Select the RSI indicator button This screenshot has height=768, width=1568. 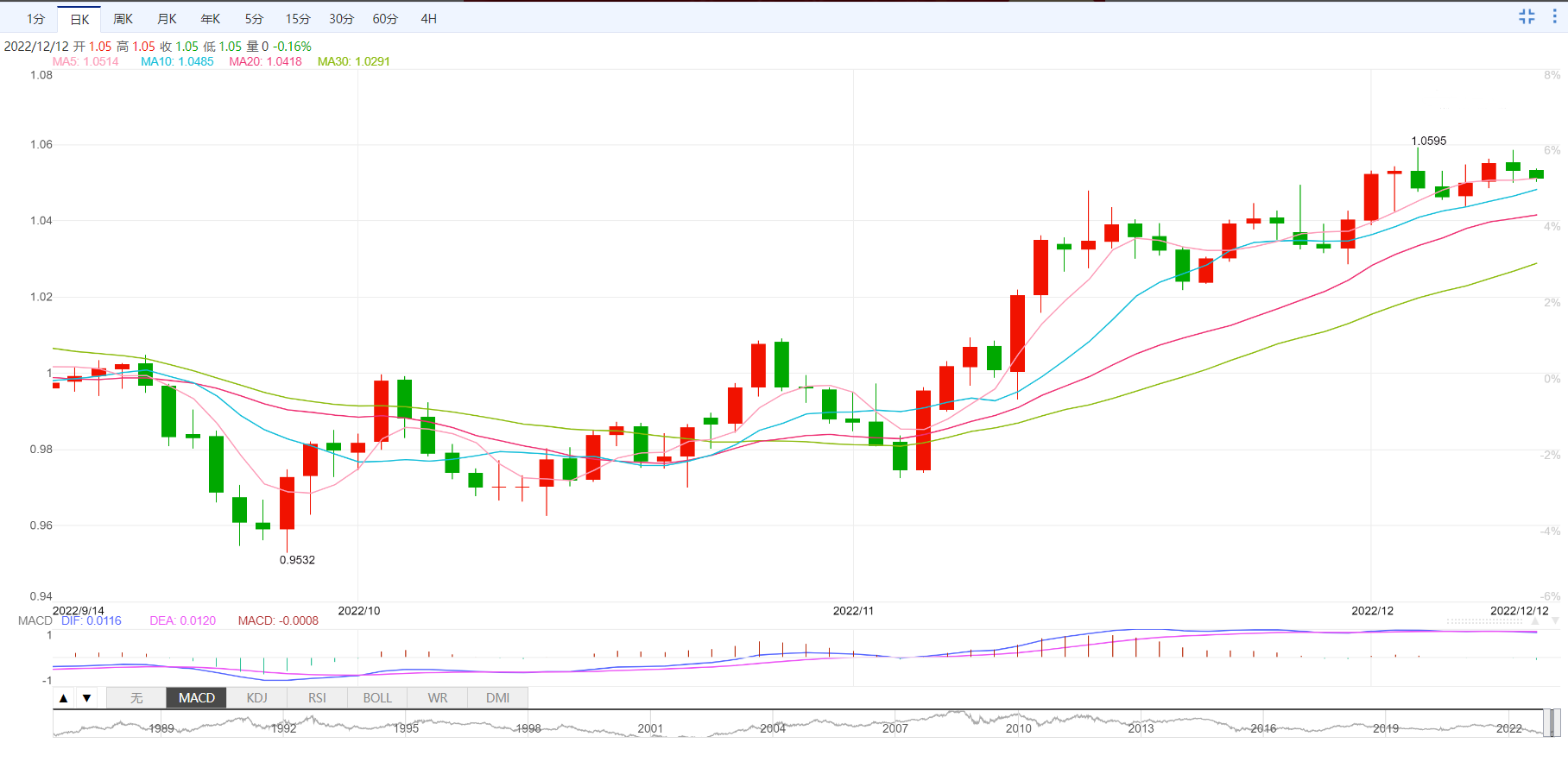[x=317, y=698]
